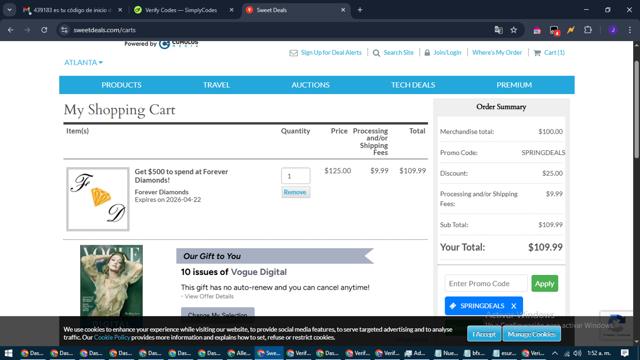Open the Cart (1) link

[x=554, y=53]
